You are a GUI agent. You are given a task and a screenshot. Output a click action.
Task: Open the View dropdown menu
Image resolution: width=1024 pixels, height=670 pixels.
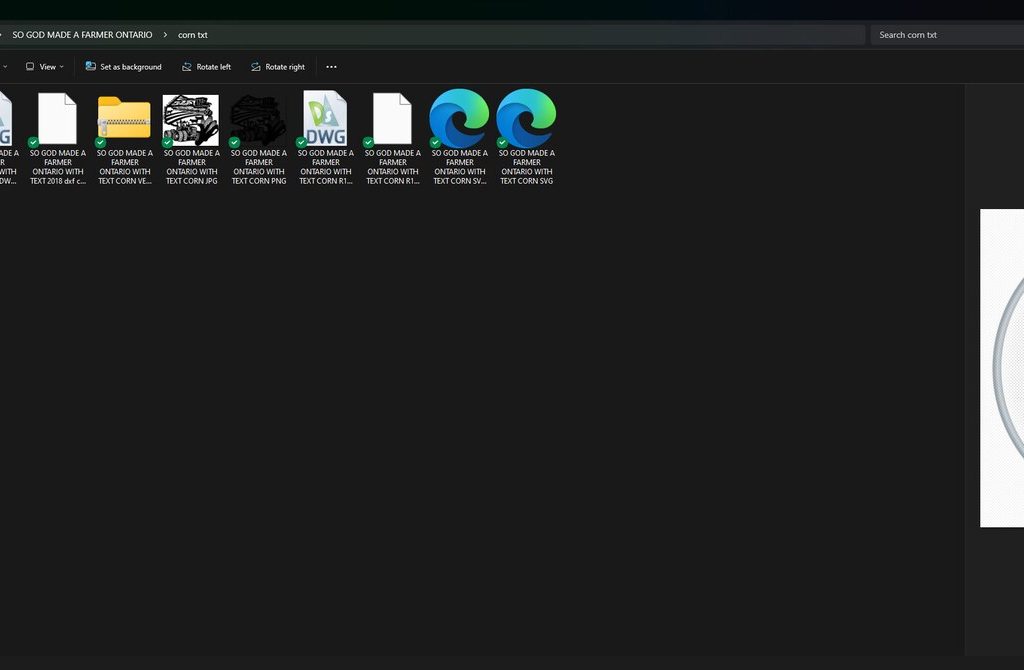pos(45,67)
